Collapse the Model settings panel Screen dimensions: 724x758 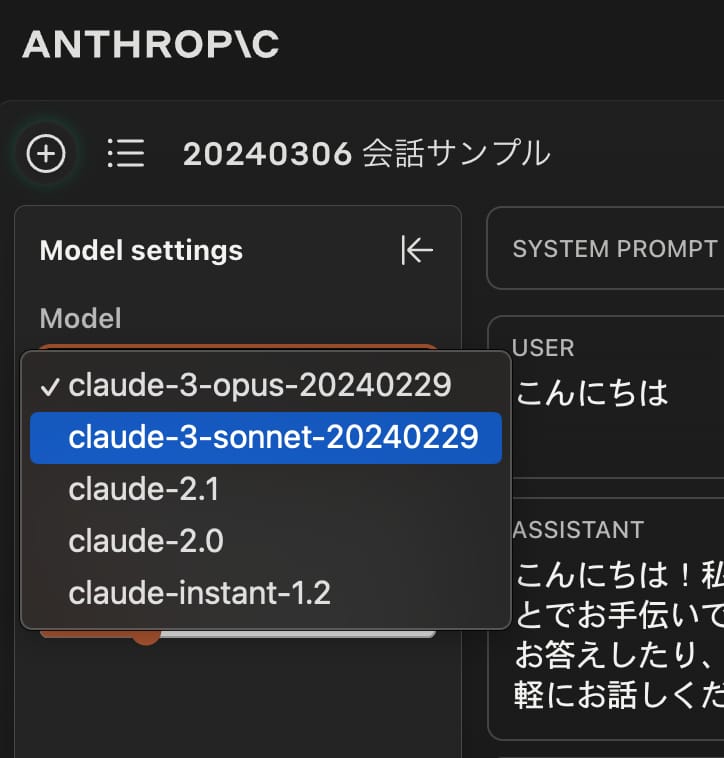point(416,250)
